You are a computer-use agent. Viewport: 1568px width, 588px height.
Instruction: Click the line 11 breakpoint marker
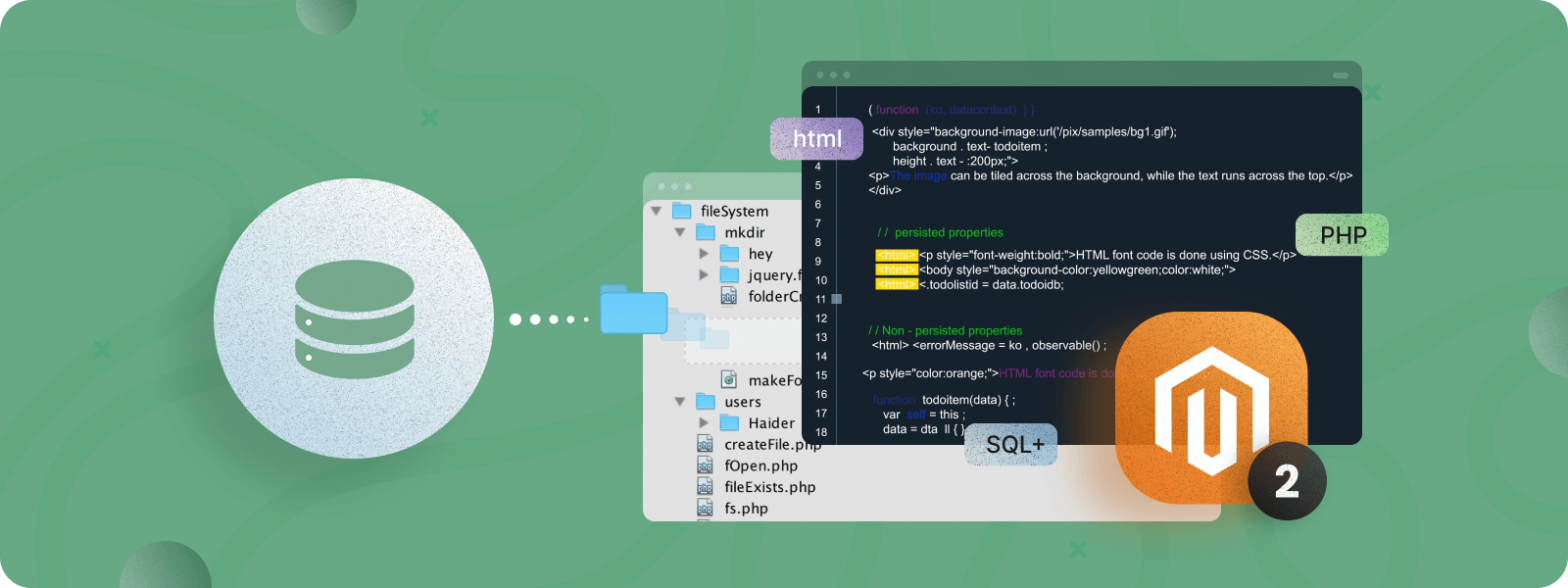[x=837, y=299]
